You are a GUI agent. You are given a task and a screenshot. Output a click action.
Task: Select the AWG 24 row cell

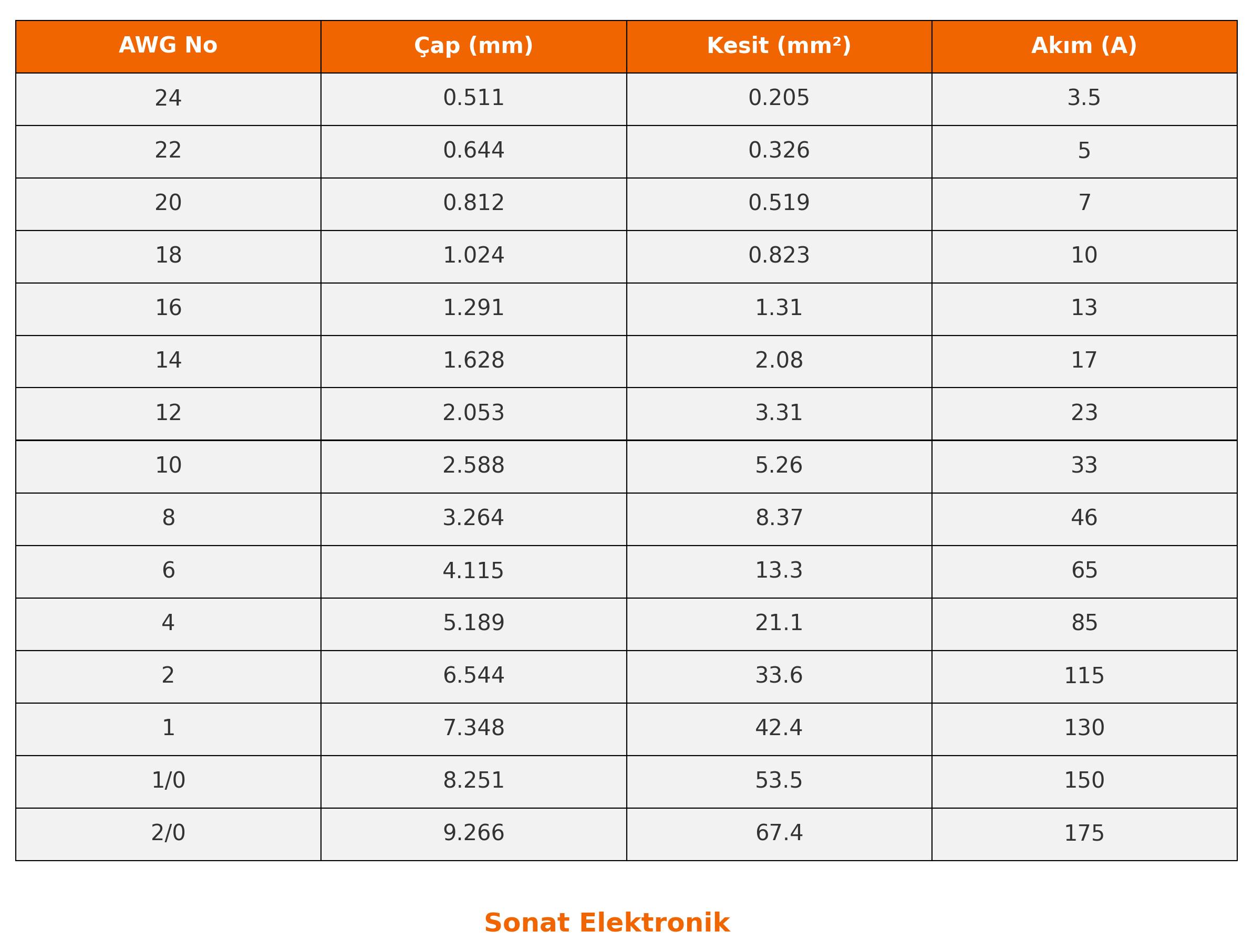168,99
